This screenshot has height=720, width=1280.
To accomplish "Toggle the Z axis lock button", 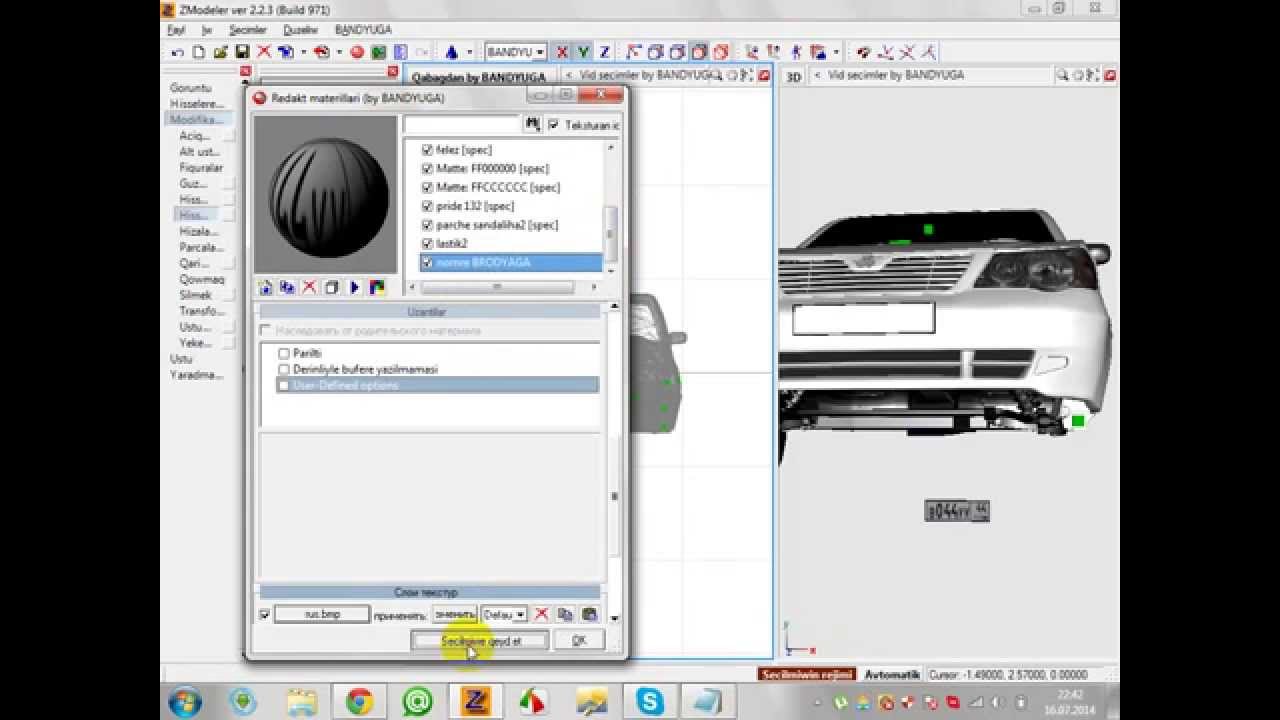I will [x=604, y=52].
